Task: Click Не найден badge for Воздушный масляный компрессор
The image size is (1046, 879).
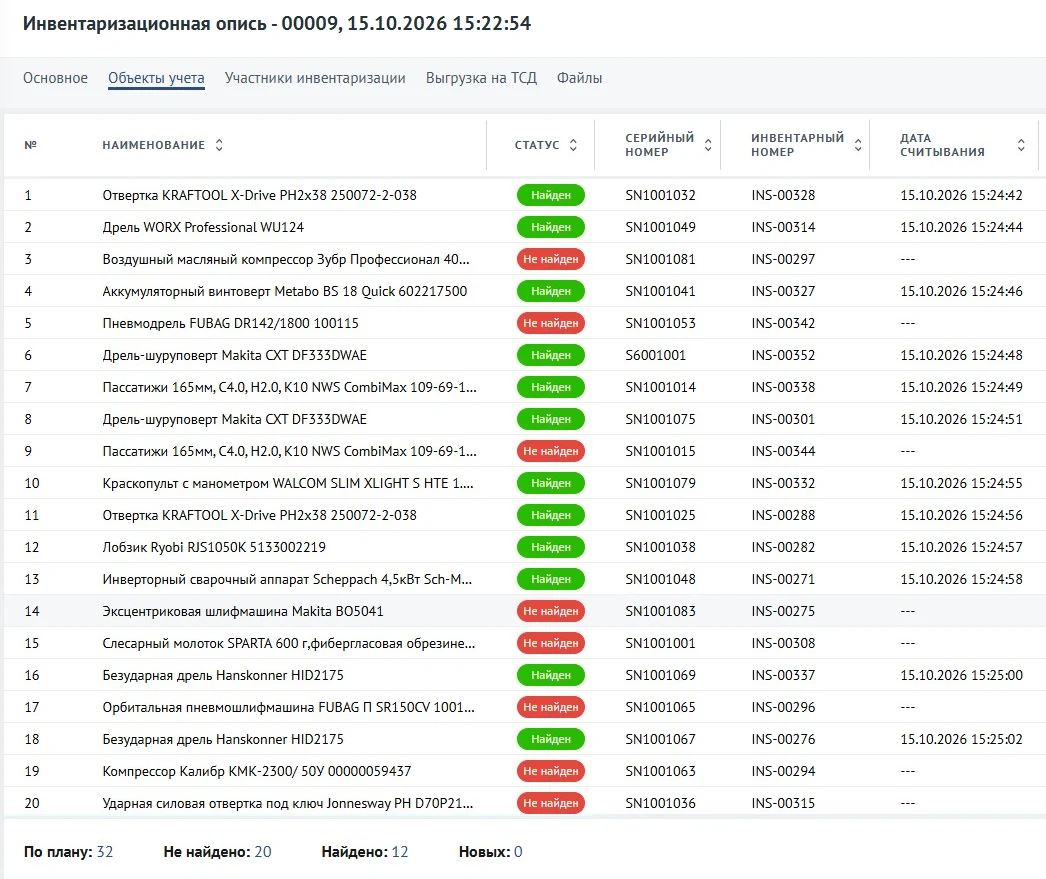Action: click(550, 259)
